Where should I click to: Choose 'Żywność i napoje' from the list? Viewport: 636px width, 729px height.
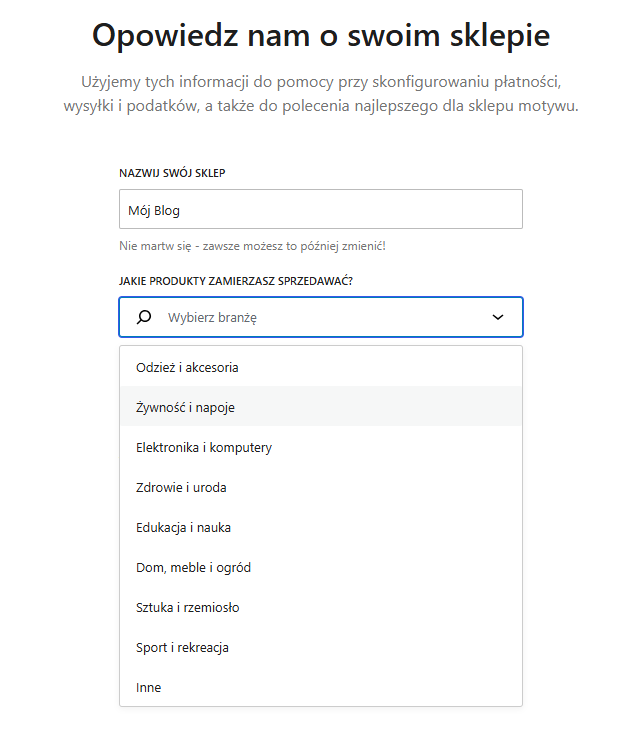(185, 407)
